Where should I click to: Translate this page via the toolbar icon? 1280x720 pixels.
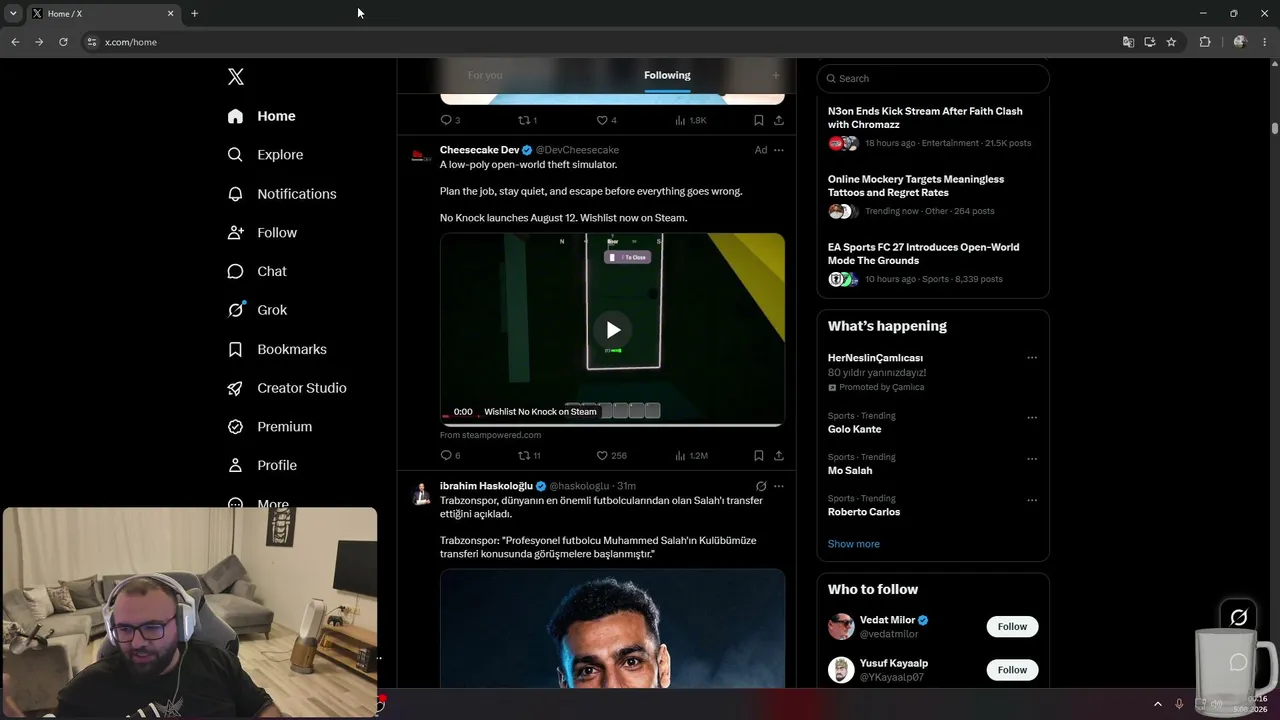coord(1128,42)
